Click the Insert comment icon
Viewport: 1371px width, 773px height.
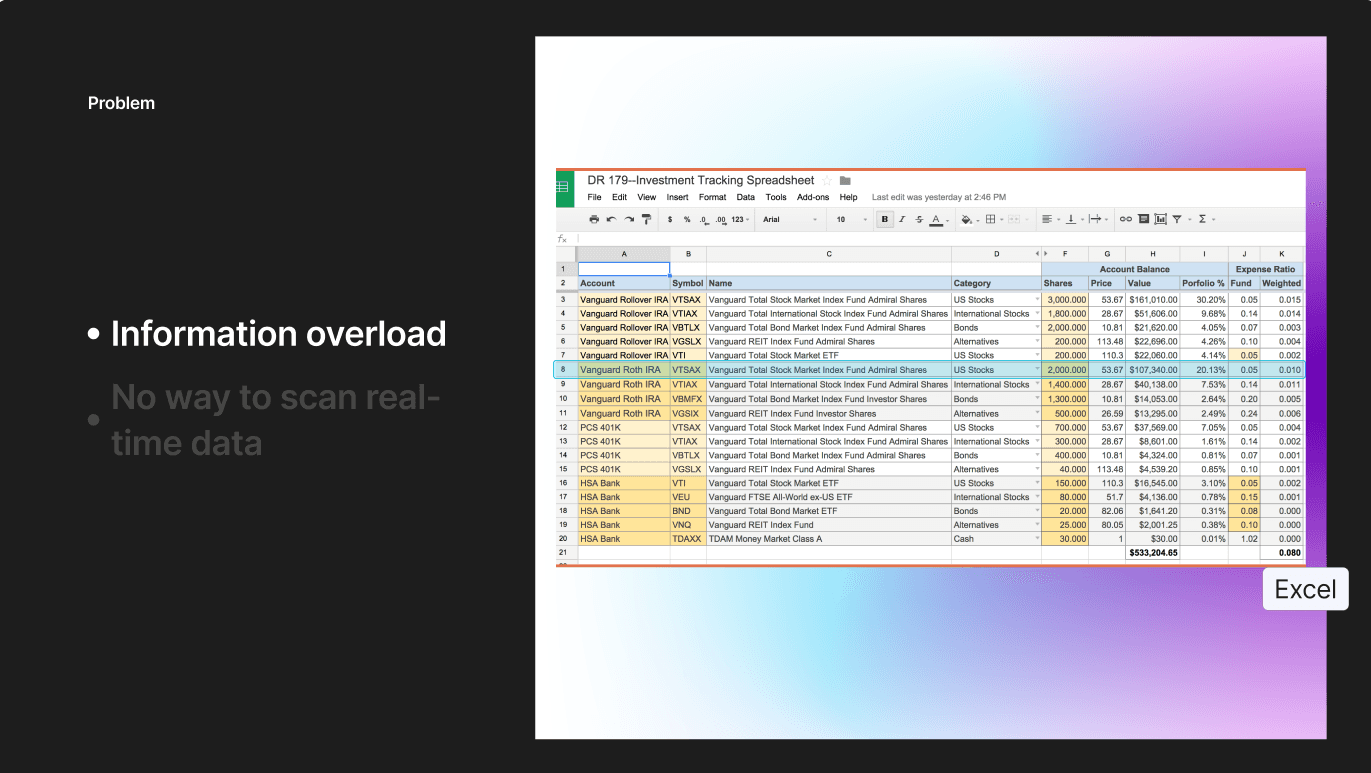click(x=1143, y=219)
